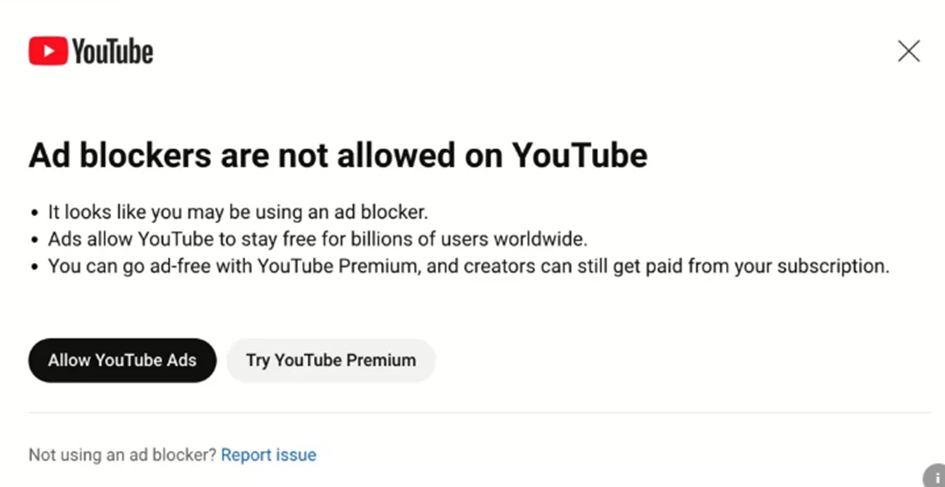Click the red YouTube play logo icon

click(48, 51)
